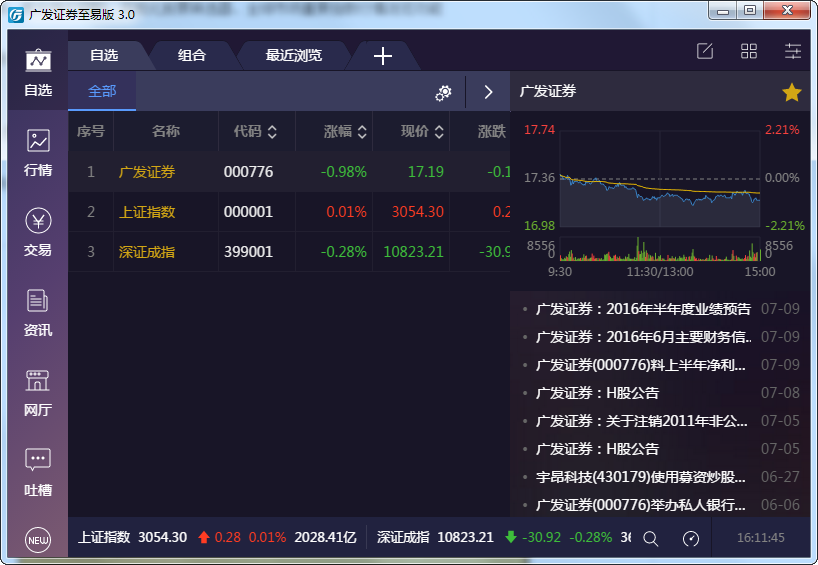Click stock code 000776
Viewport: 818px width, 565px height.
[248, 172]
